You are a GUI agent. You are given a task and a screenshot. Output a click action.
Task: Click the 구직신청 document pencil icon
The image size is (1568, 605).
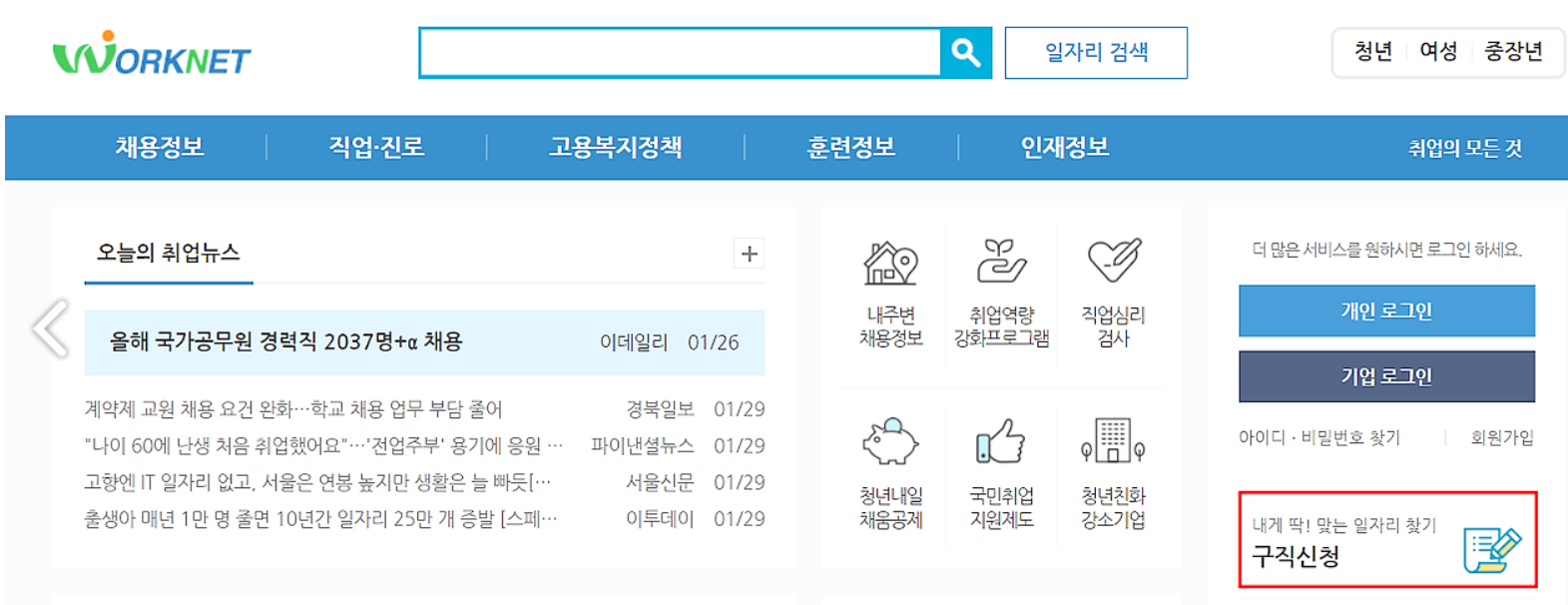(x=1492, y=550)
